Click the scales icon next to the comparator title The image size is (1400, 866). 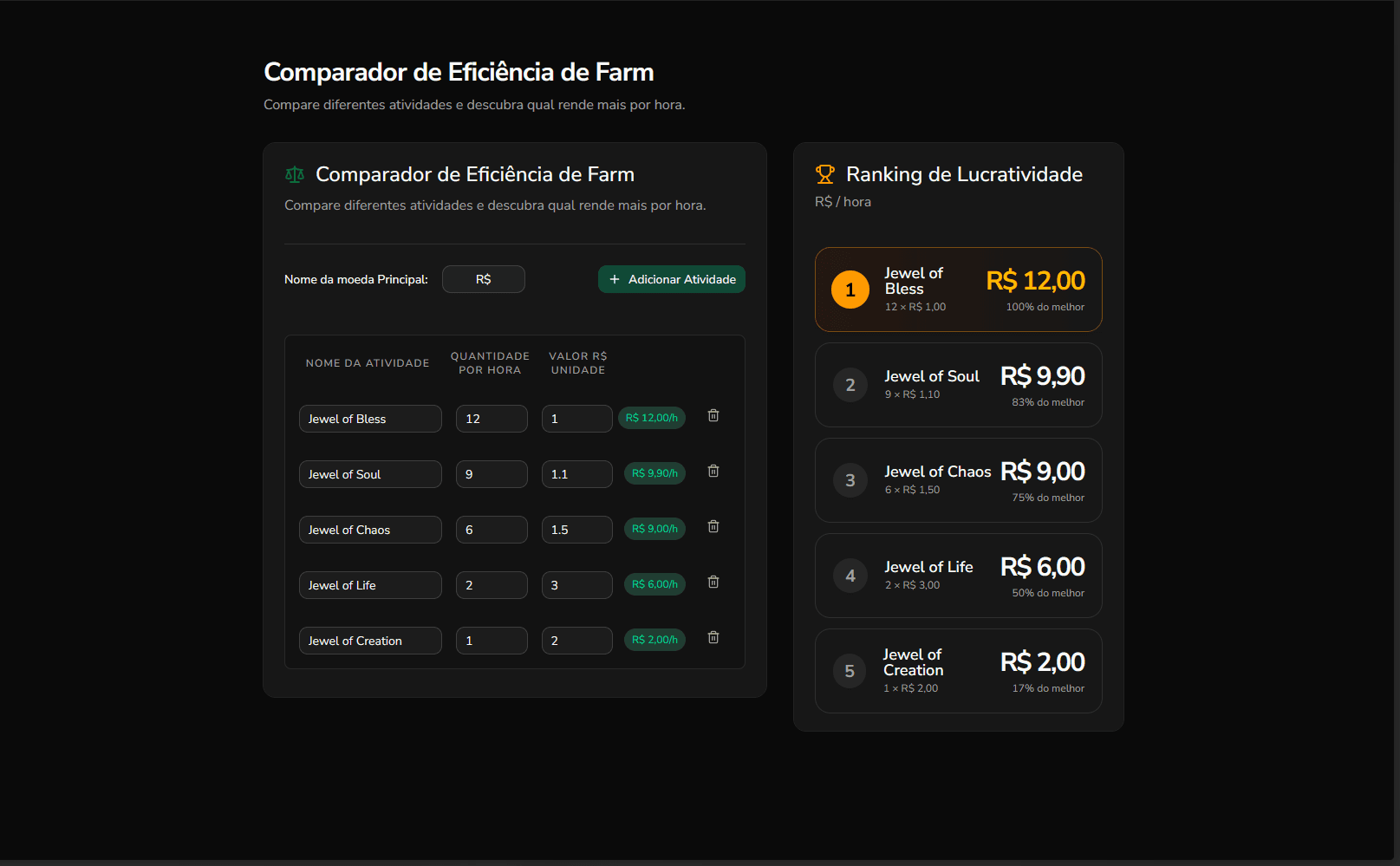294,174
